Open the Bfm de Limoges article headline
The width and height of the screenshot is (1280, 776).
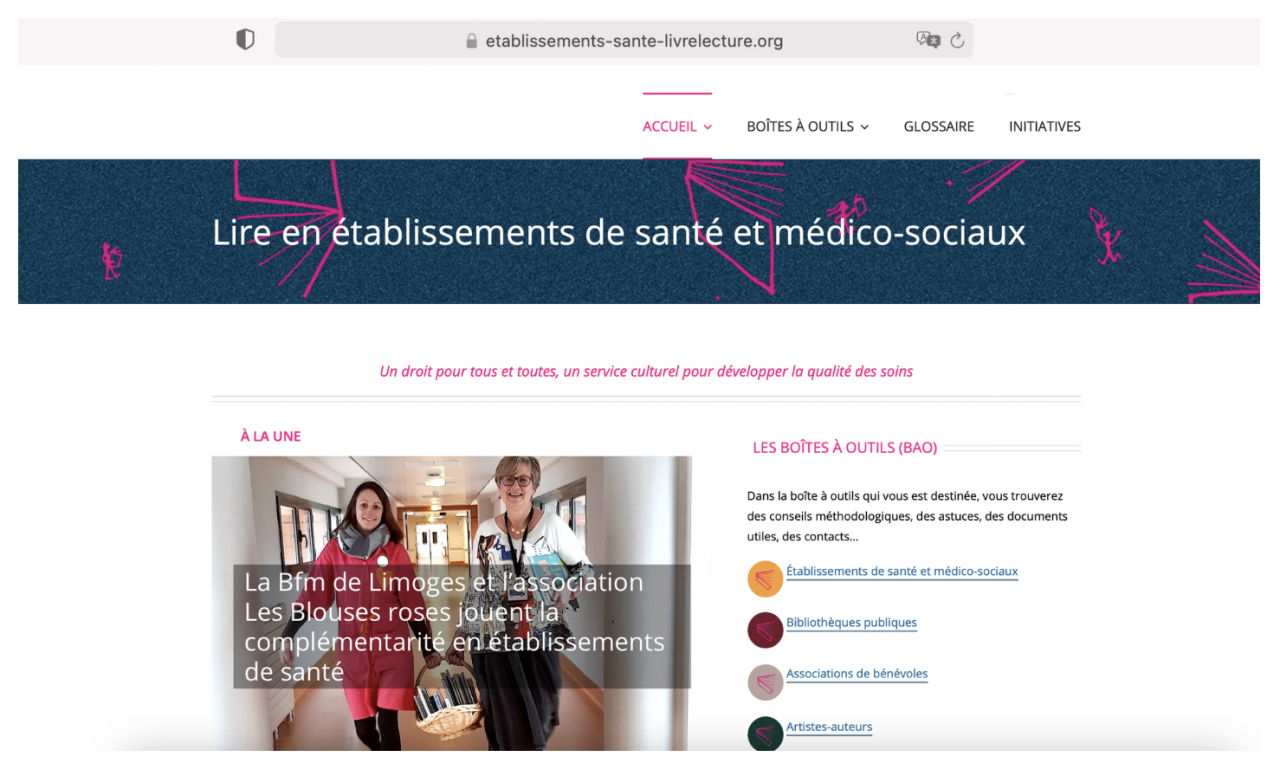pos(455,627)
